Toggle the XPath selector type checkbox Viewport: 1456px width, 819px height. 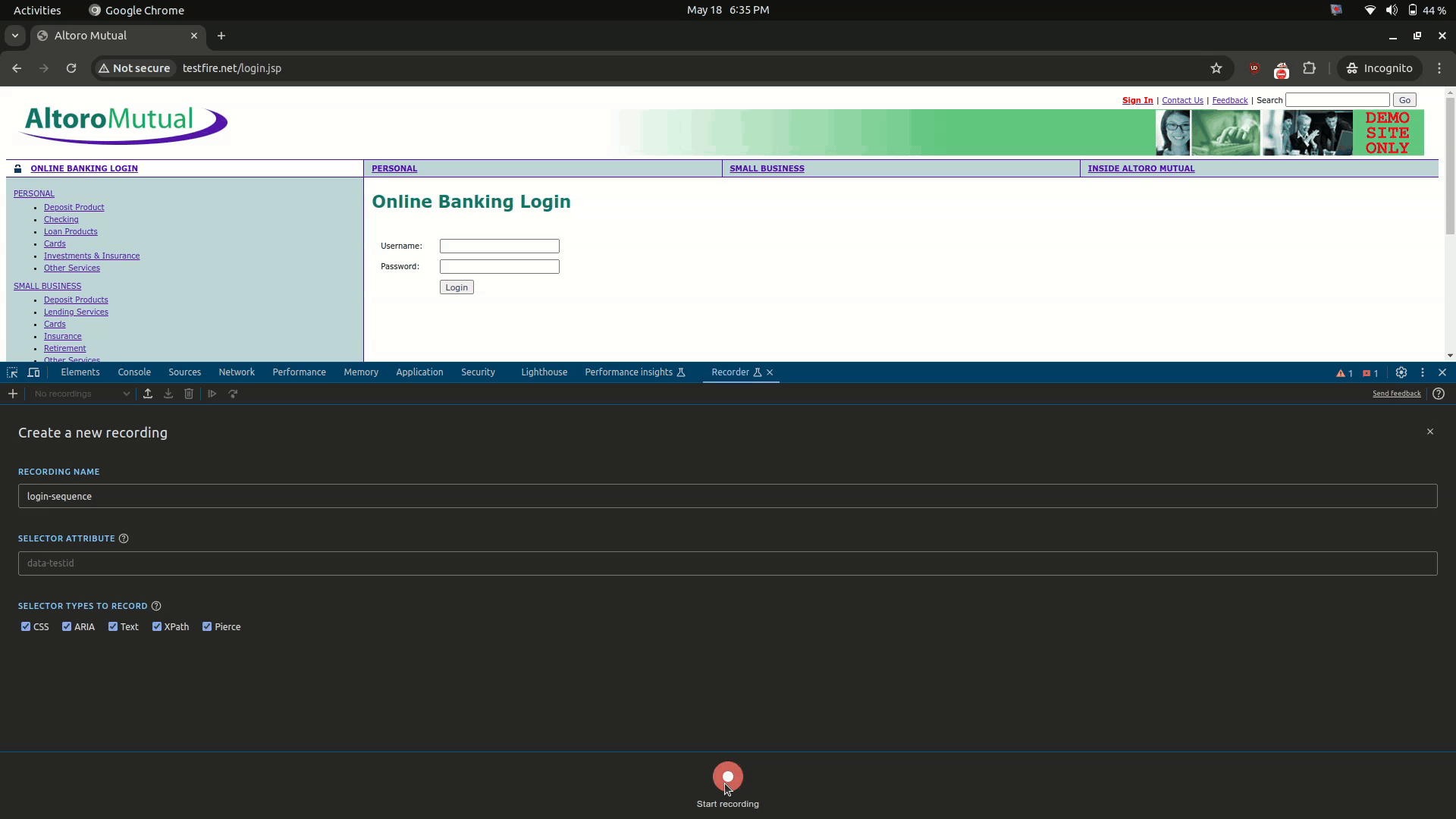click(x=156, y=627)
